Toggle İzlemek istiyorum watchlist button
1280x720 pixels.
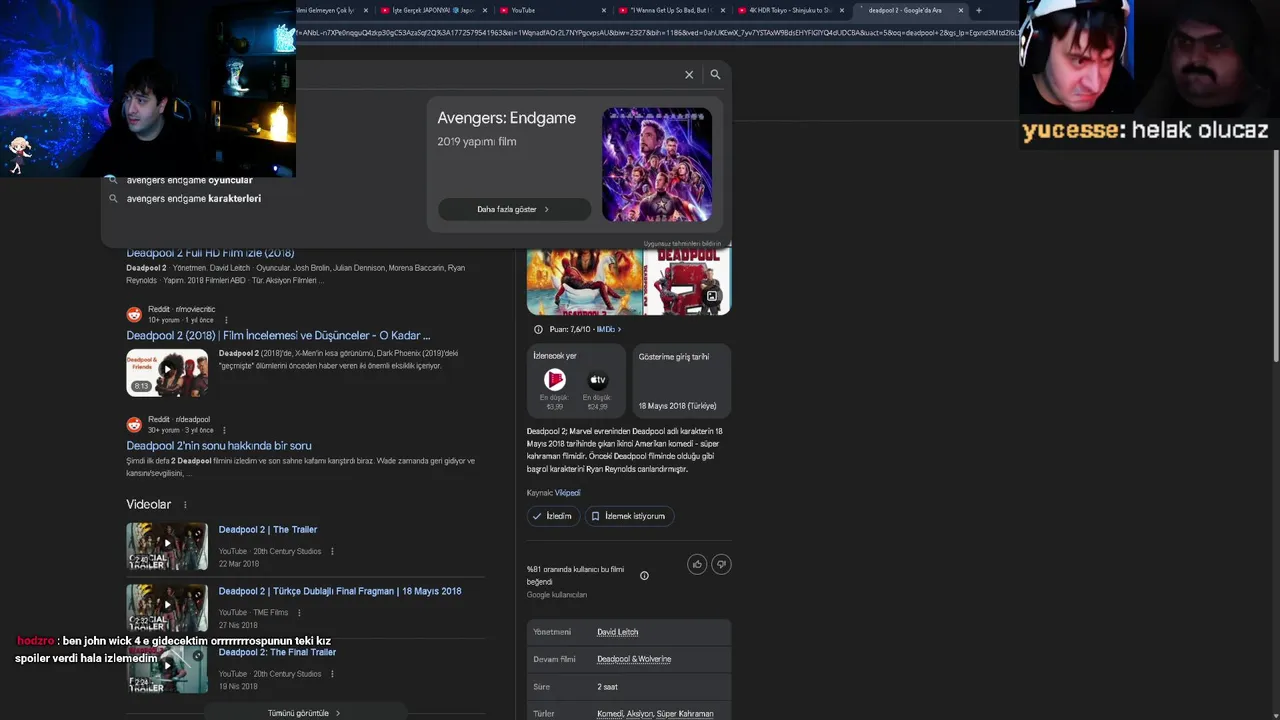[x=629, y=516]
